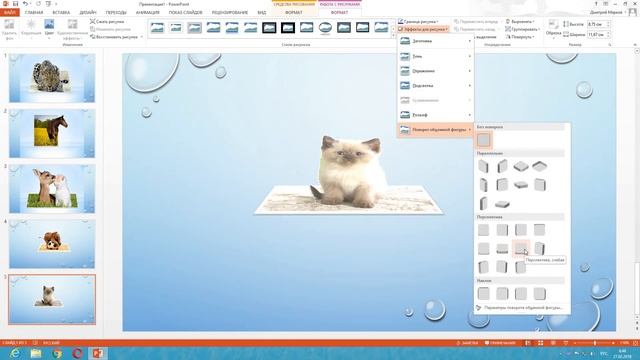Viewport: 640px width, 360px height.
Task: Toggle the Заметки notes pane in status bar
Action: (467, 343)
